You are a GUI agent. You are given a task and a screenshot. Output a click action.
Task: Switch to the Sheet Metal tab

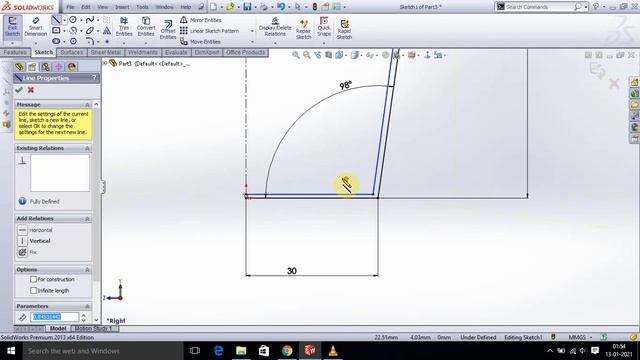pos(105,52)
